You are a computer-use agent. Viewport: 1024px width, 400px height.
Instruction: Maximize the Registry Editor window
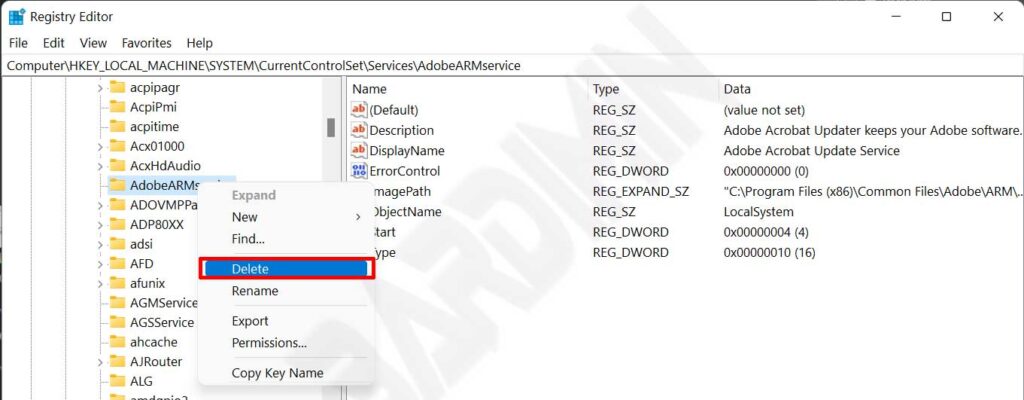946,17
